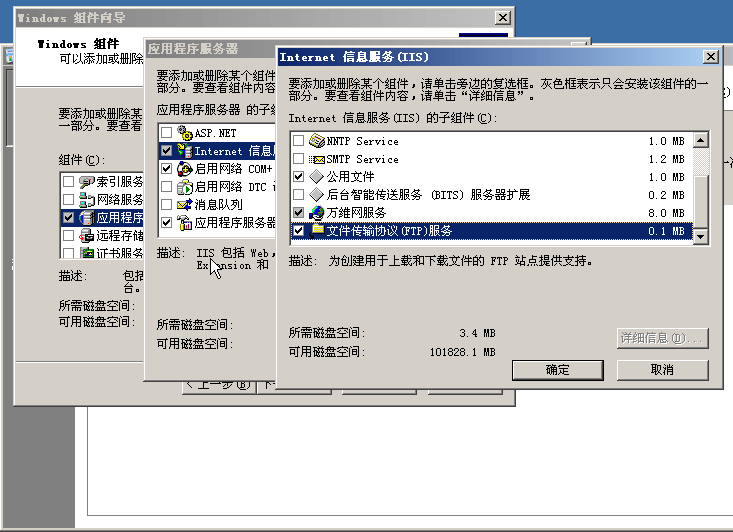Click the IIS subcomponent list scrollbar thumb

700,202
